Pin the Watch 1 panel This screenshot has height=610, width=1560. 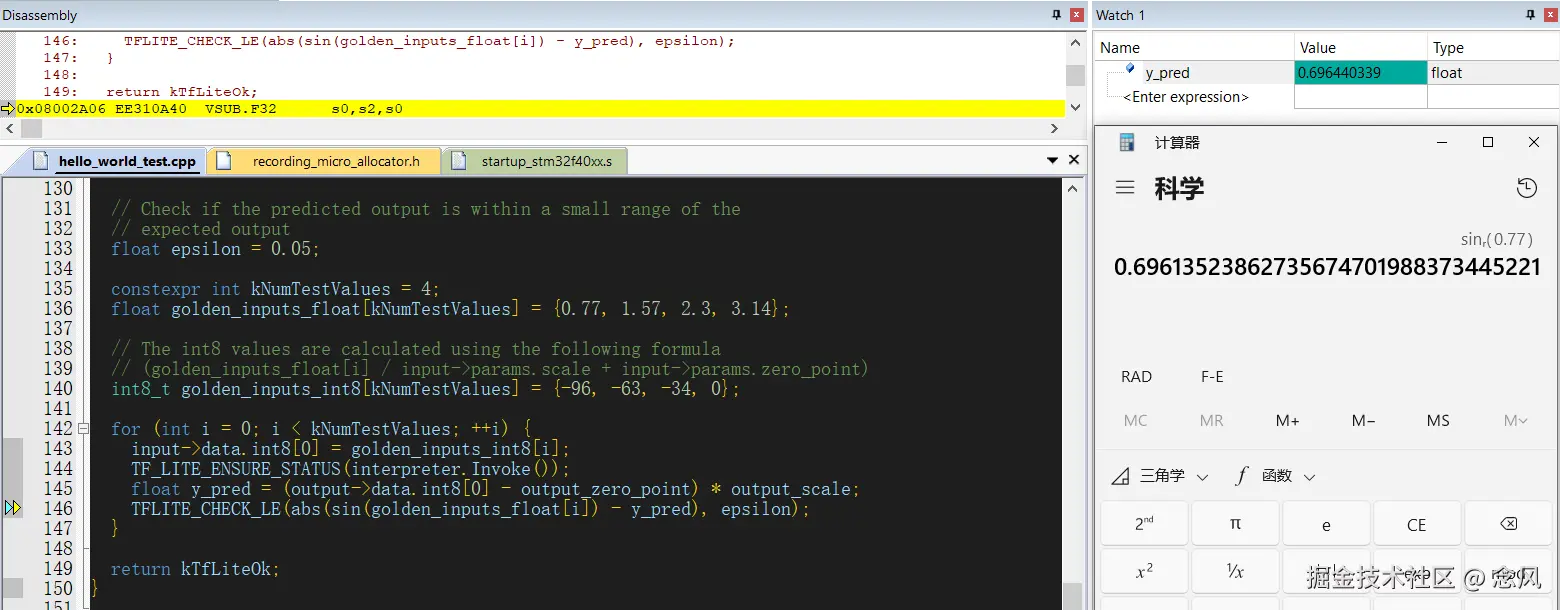1529,15
